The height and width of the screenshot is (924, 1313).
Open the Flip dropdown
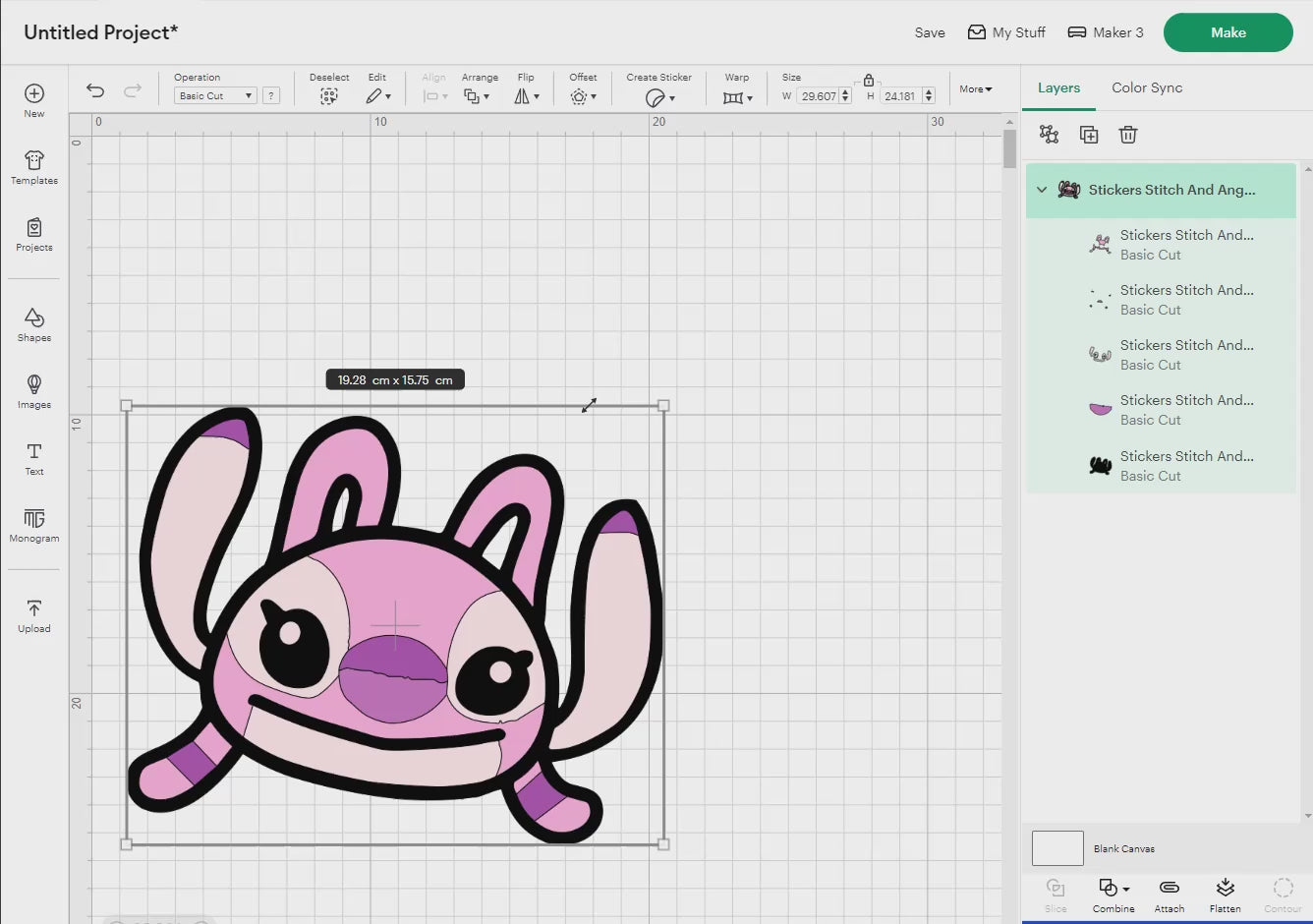click(x=527, y=96)
